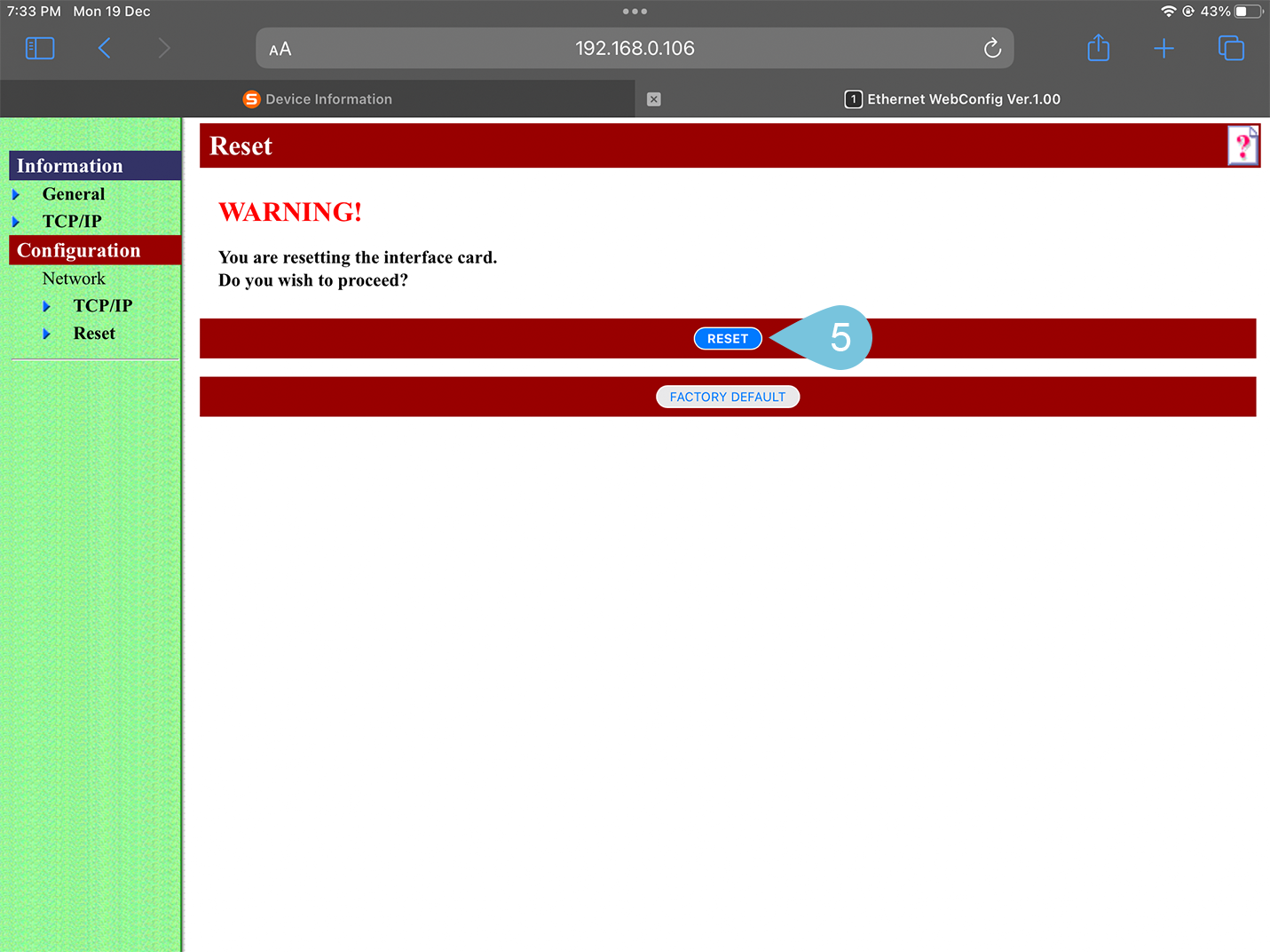This screenshot has width=1270, height=952.
Task: Open TCP/IP under Configuration Network
Action: (x=103, y=306)
